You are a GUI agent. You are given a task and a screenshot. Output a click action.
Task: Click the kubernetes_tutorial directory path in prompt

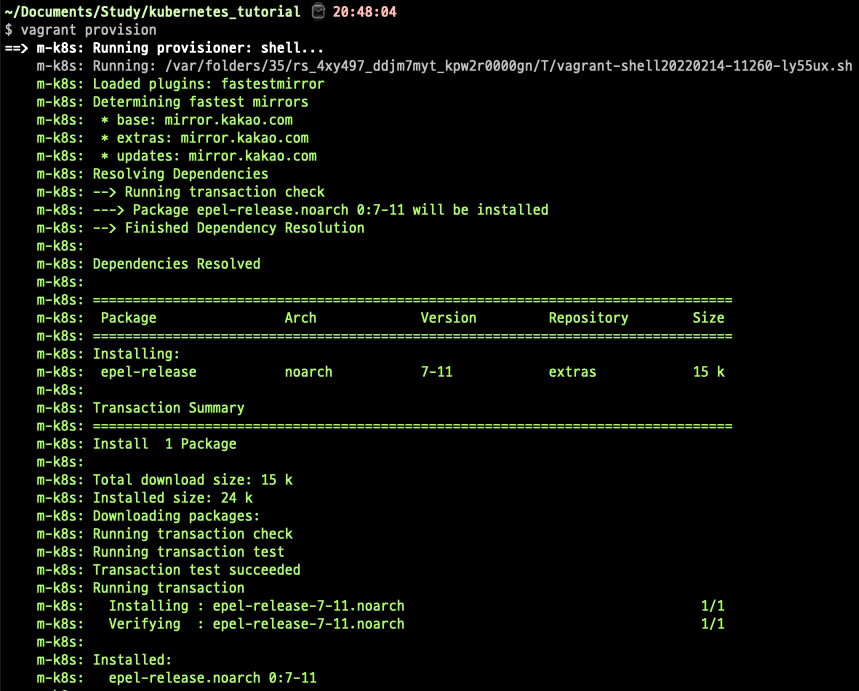(x=152, y=12)
